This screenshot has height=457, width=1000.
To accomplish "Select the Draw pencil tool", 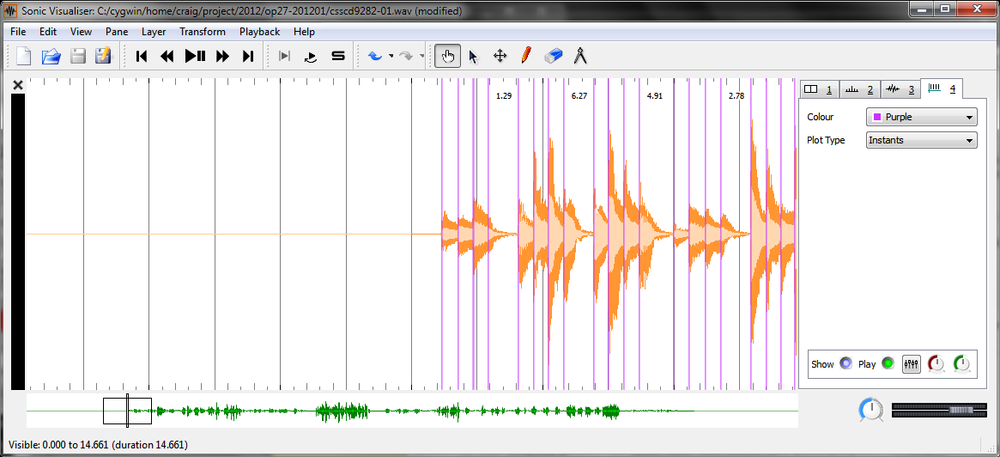I will (x=526, y=56).
